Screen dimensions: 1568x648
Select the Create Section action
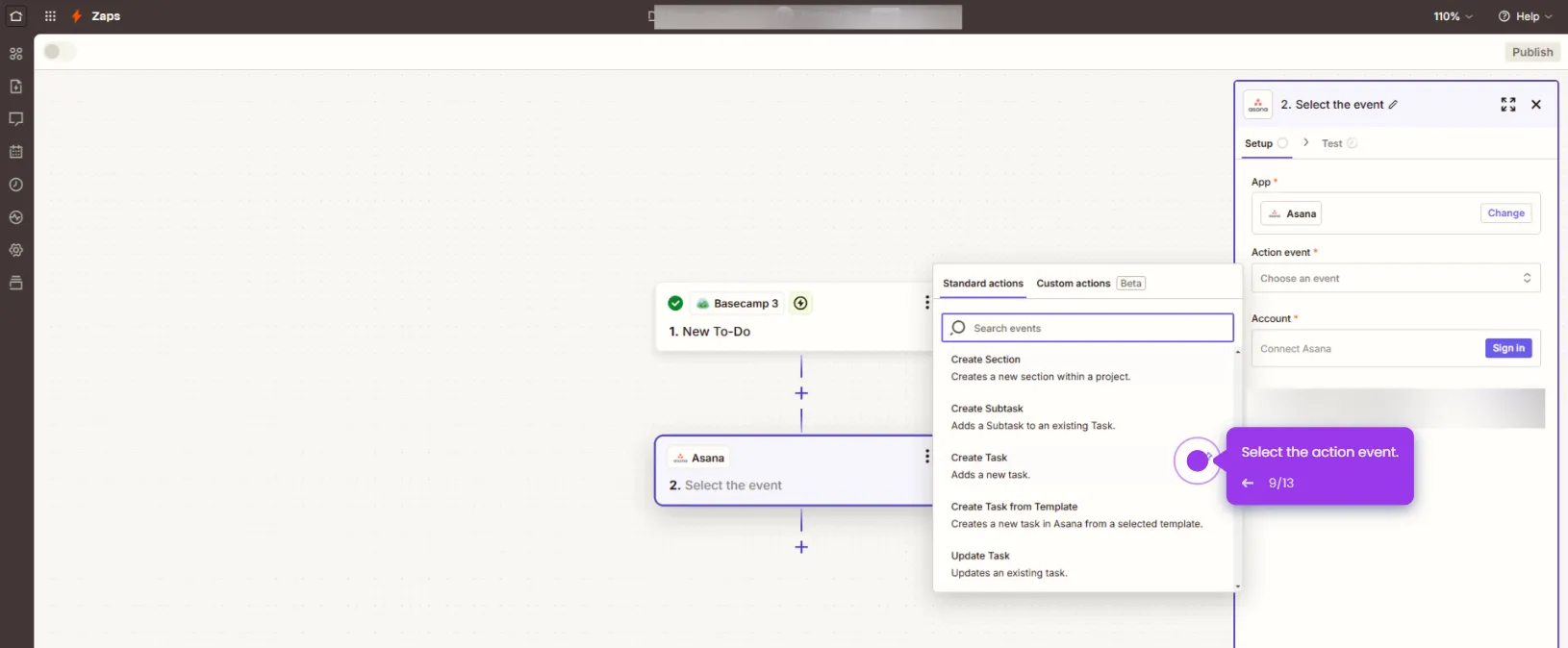coord(1087,368)
